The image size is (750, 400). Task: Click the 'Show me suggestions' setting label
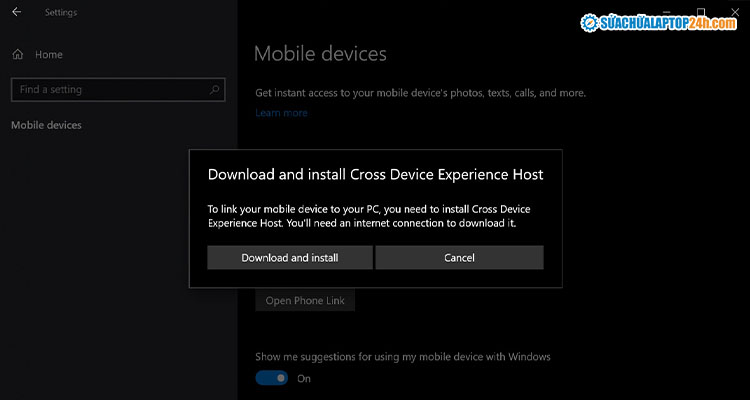[402, 356]
